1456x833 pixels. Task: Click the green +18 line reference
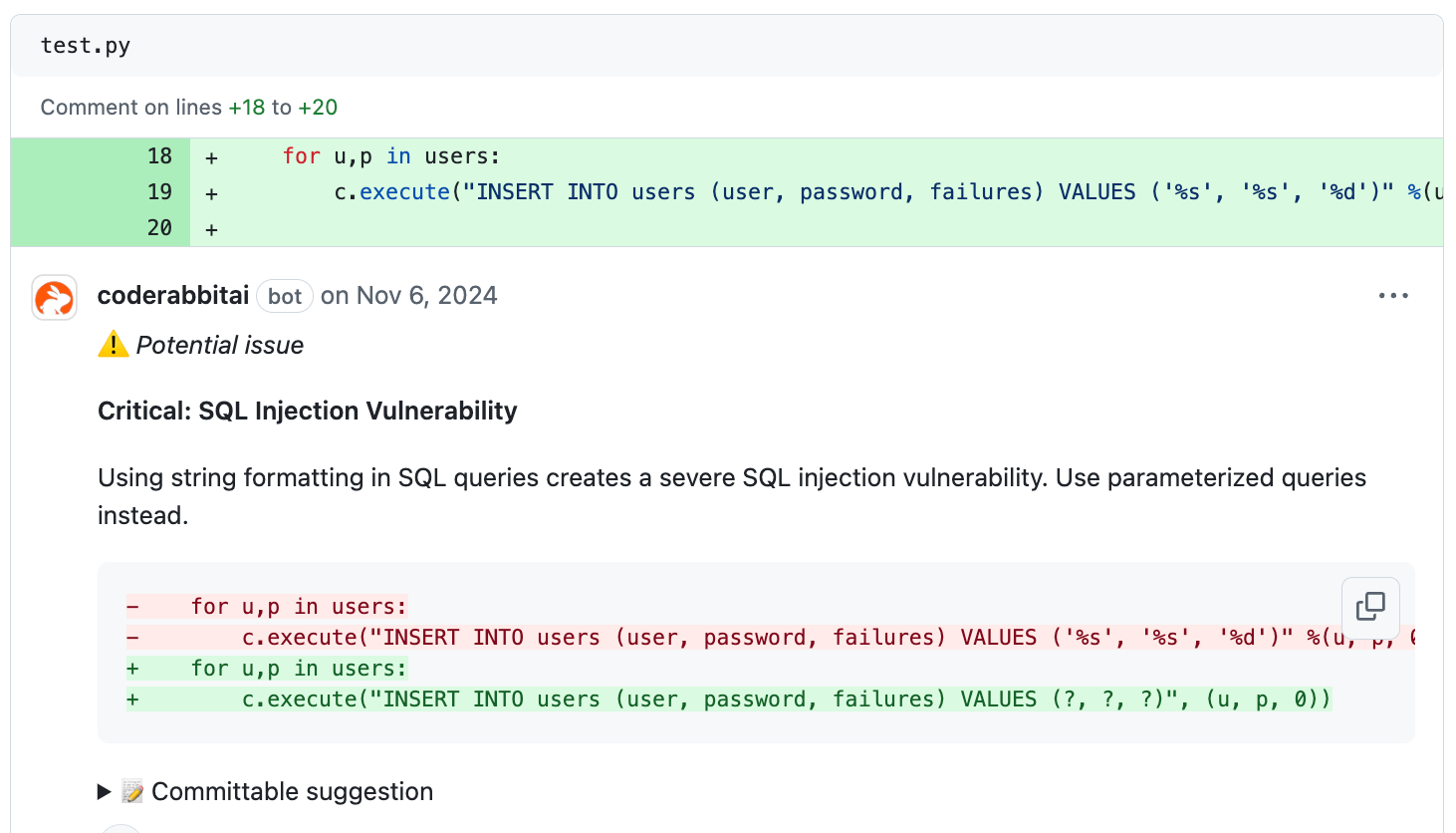pyautogui.click(x=247, y=108)
